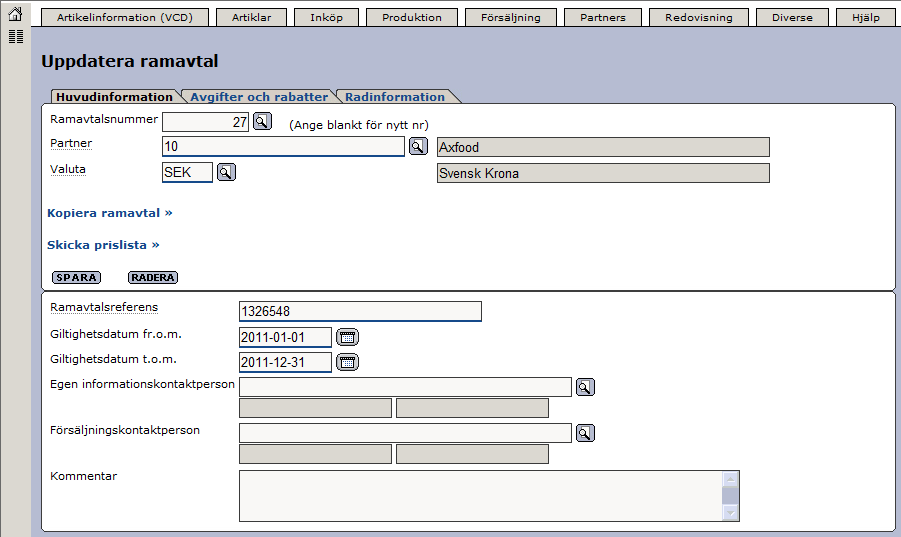Open the Valuta lookup magnifier
901x537 pixels.
pos(226,172)
